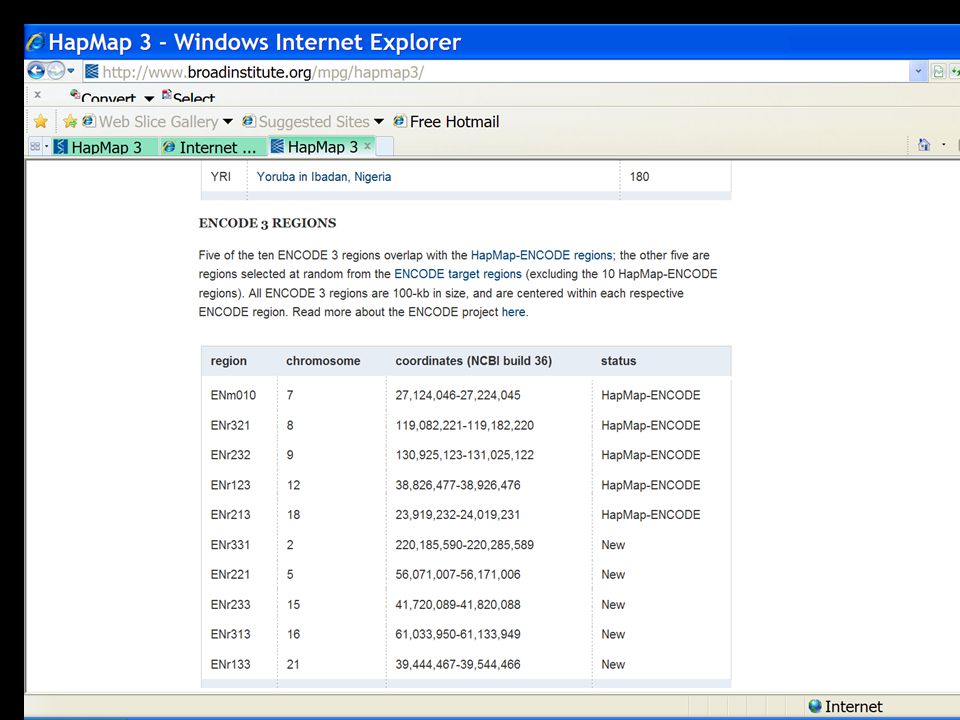Click the ENr321 region cell
The height and width of the screenshot is (720, 960).
[230, 426]
